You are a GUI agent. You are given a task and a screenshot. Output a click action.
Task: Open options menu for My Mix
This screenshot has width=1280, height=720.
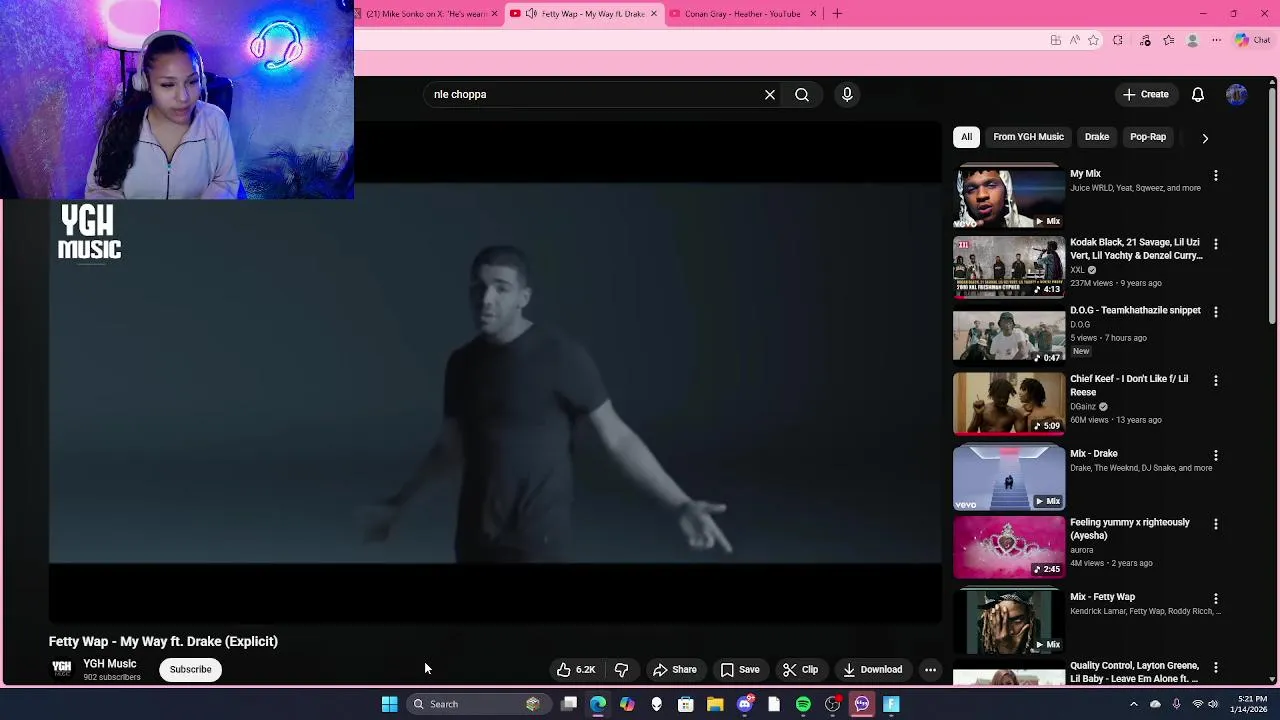(x=1216, y=175)
